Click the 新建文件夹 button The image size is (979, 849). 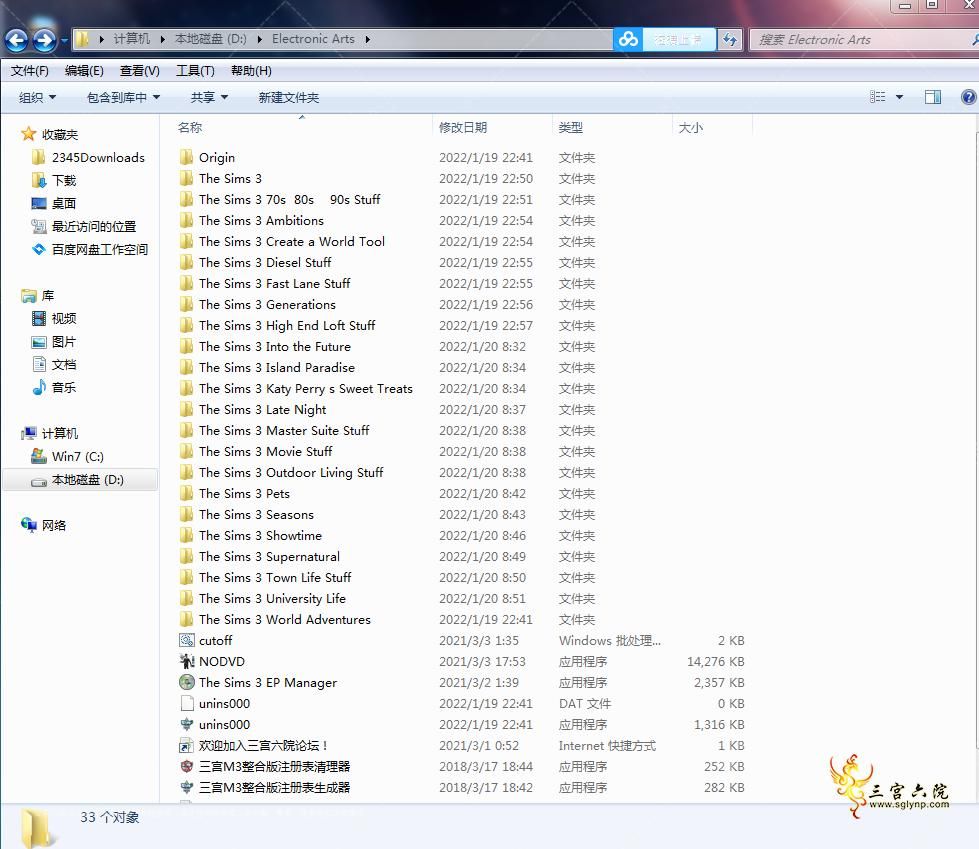(x=288, y=97)
